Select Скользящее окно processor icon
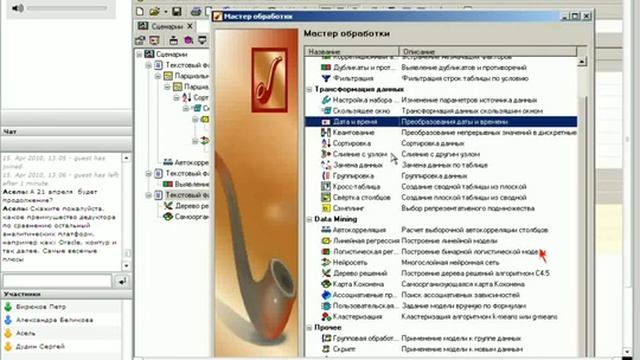Screen dimensions: 640x360 point(326,111)
